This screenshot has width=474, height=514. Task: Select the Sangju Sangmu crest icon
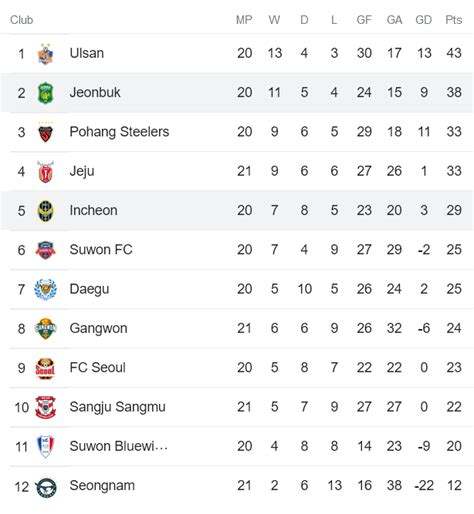[x=45, y=407]
